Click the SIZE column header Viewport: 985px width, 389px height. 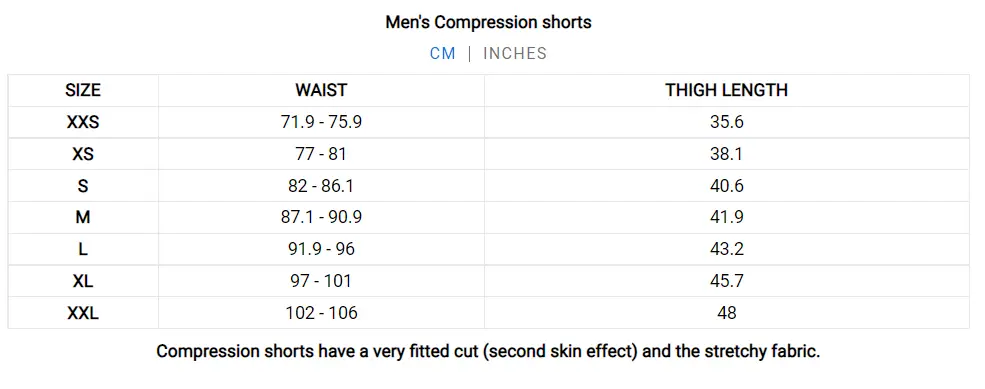point(83,90)
